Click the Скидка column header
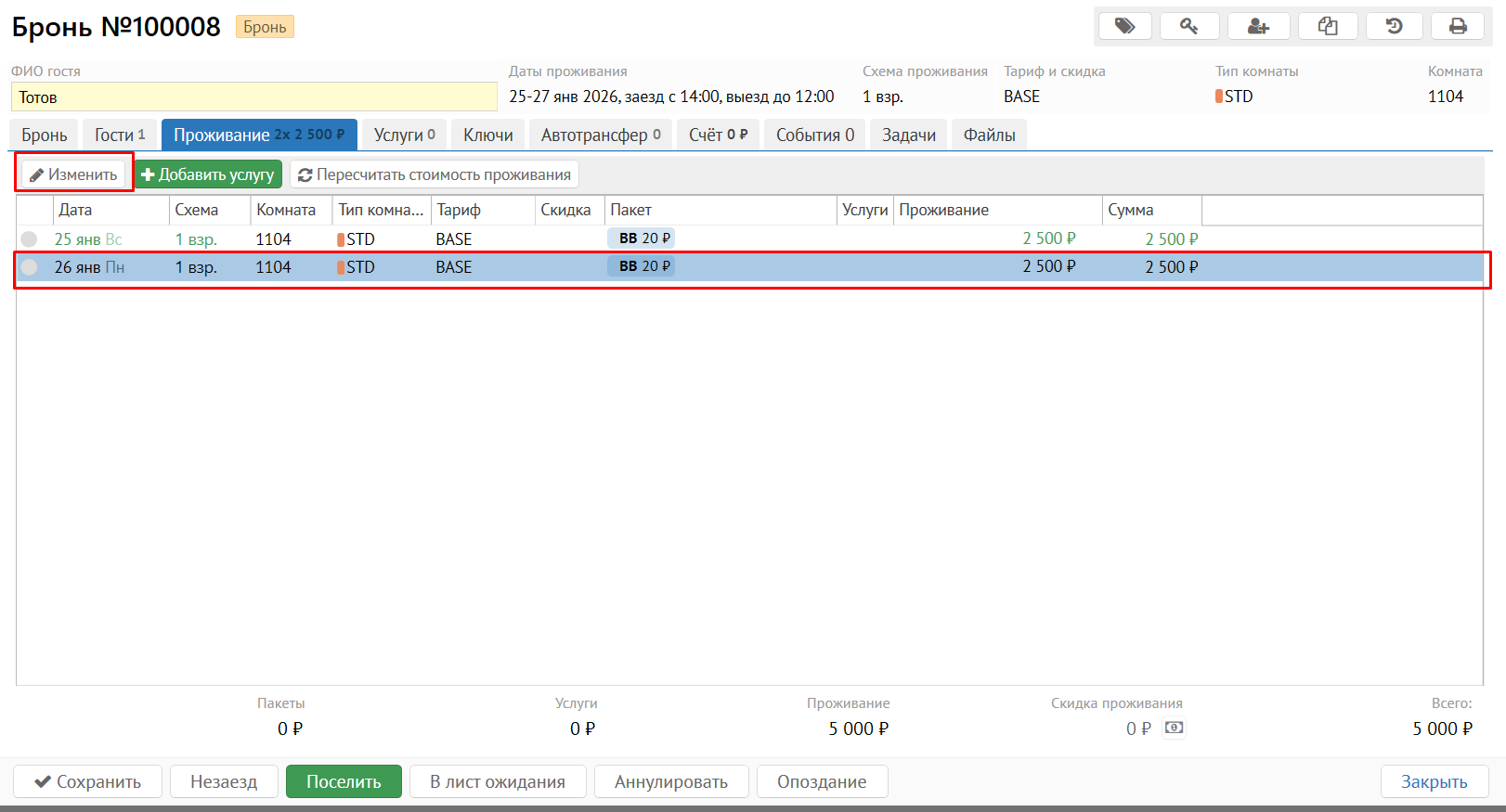Image resolution: width=1506 pixels, height=812 pixels. coord(570,210)
